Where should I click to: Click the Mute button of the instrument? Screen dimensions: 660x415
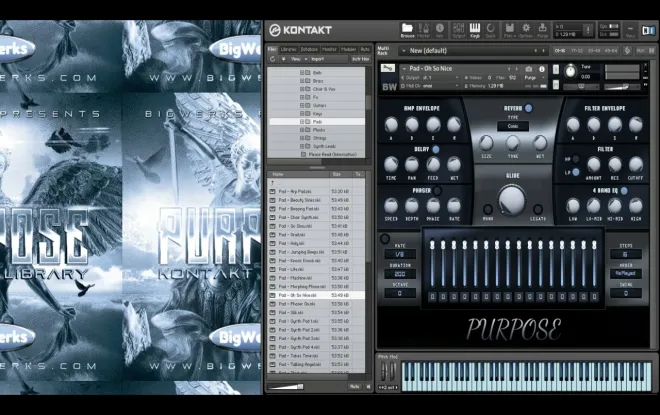(556, 85)
